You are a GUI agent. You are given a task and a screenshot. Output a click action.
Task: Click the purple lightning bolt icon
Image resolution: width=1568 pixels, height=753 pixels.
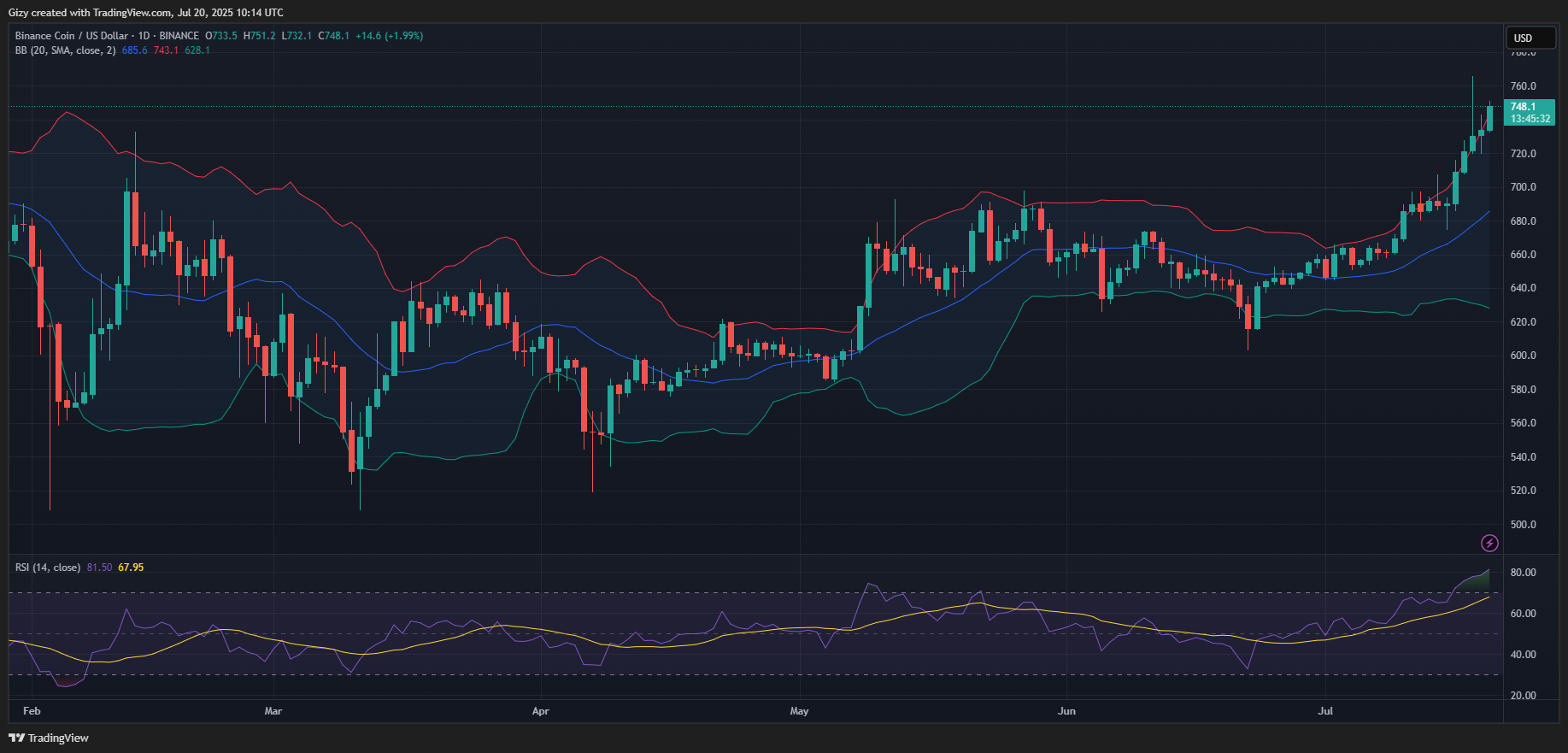(x=1489, y=543)
